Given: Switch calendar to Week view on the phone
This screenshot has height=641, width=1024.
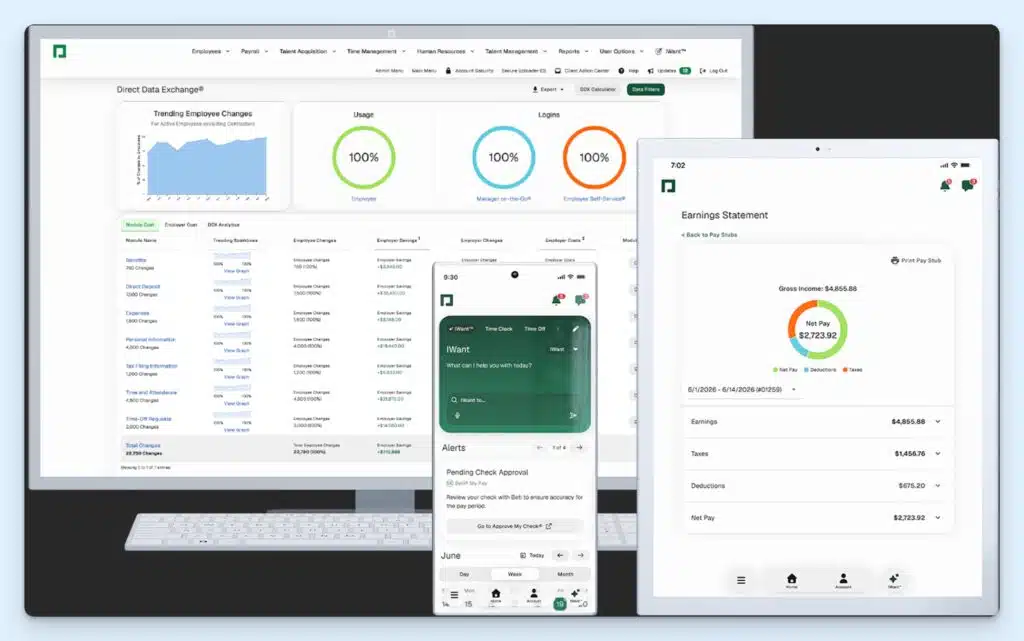Looking at the screenshot, I should click(515, 574).
